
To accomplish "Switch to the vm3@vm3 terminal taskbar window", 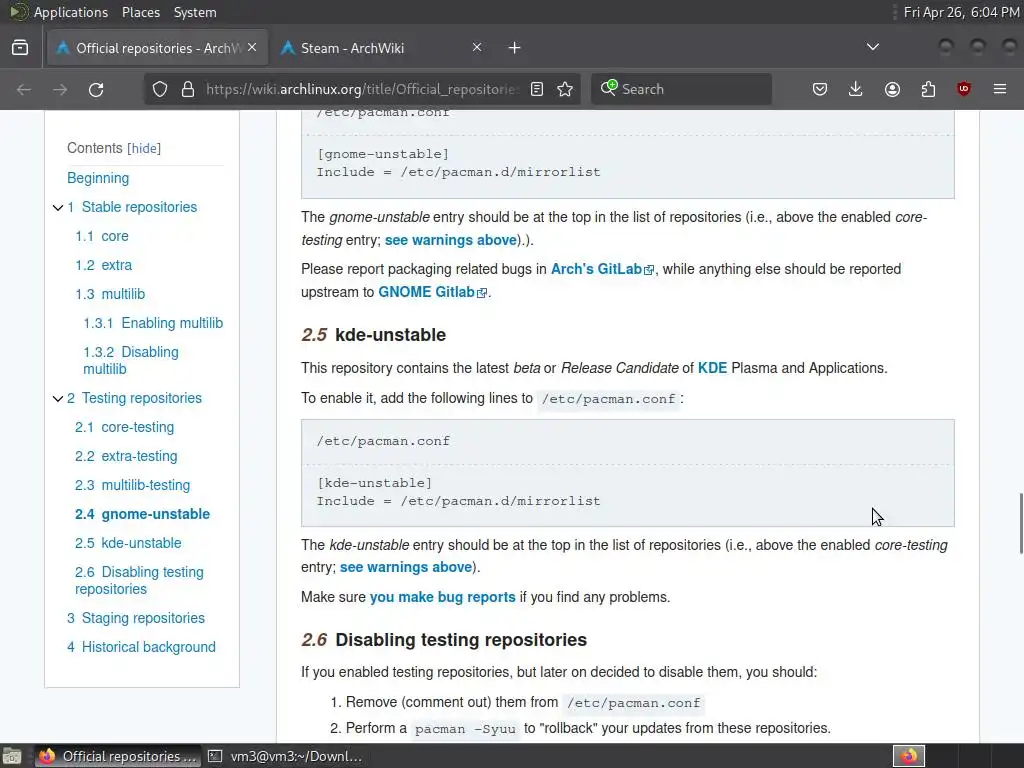I will click(285, 756).
